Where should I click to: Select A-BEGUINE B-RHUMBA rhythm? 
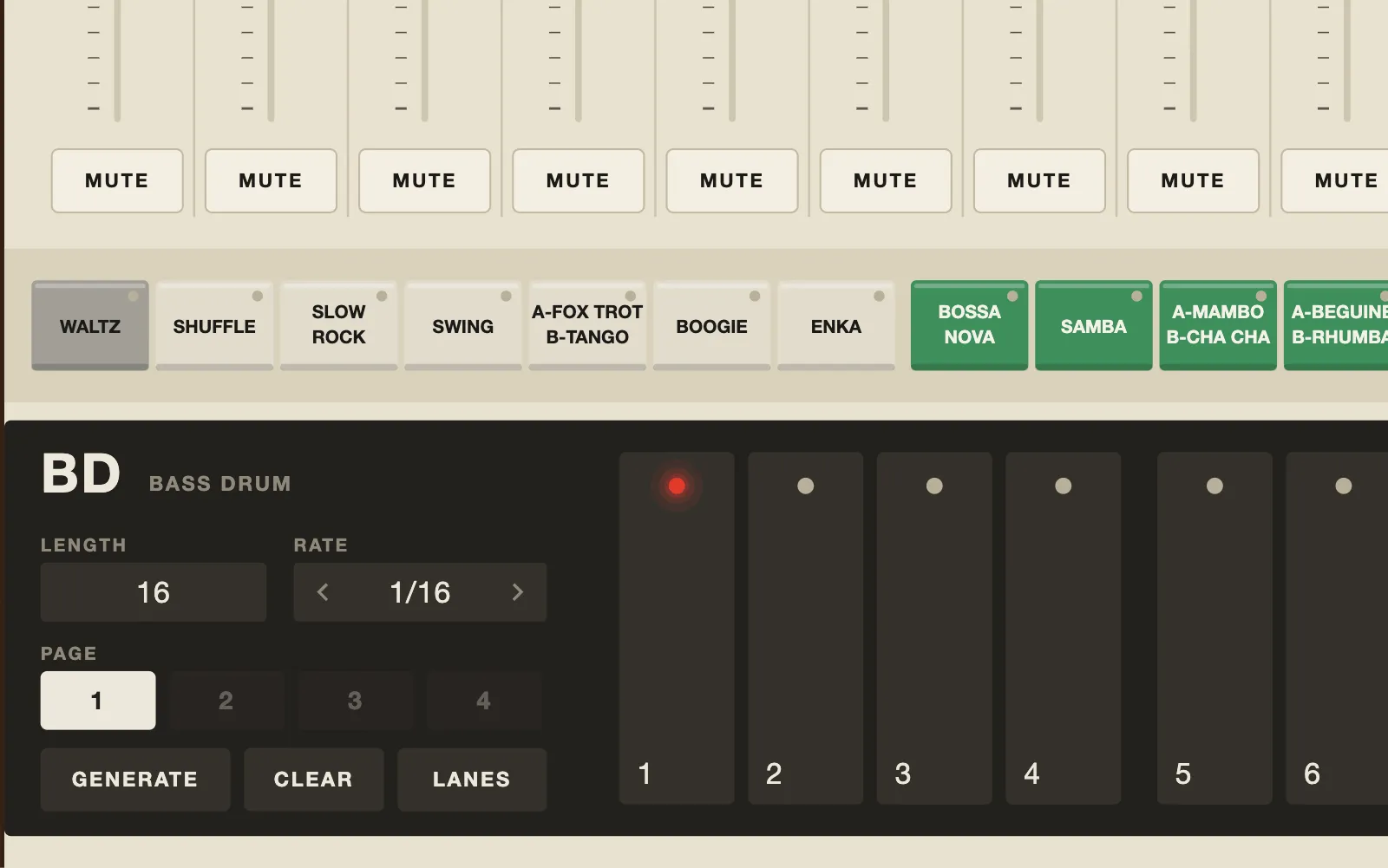coord(1336,326)
